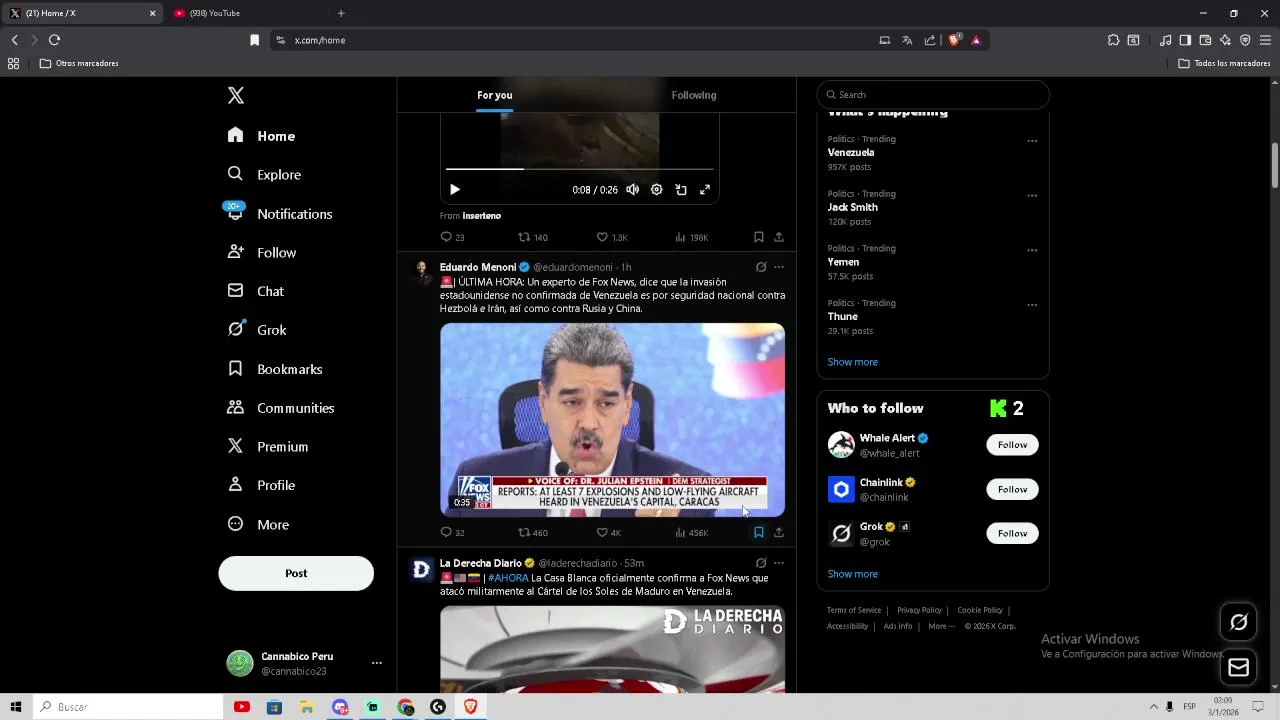The width and height of the screenshot is (1280, 720).
Task: Open the floating messages envelope button
Action: (x=1238, y=668)
